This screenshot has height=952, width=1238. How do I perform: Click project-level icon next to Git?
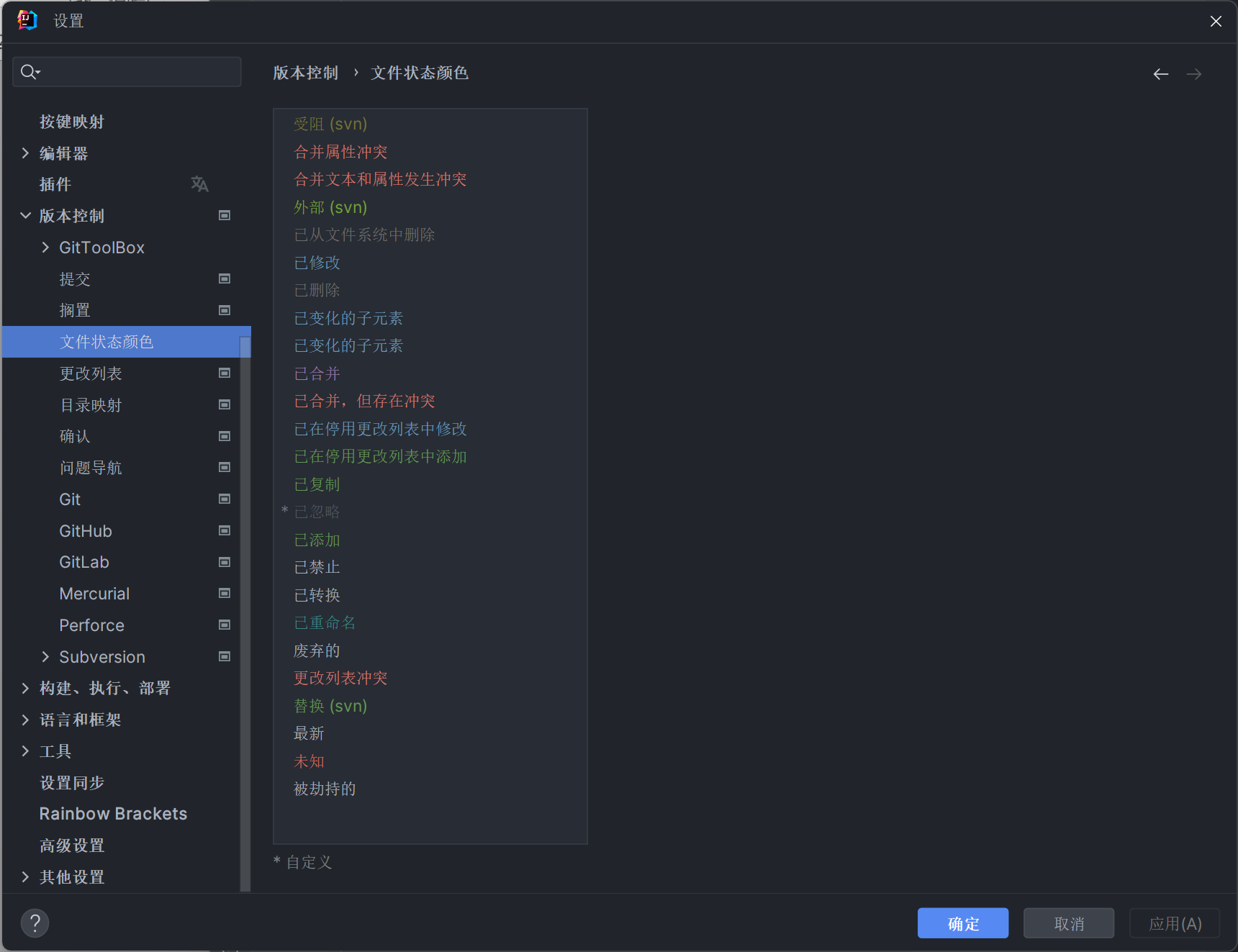[225, 499]
